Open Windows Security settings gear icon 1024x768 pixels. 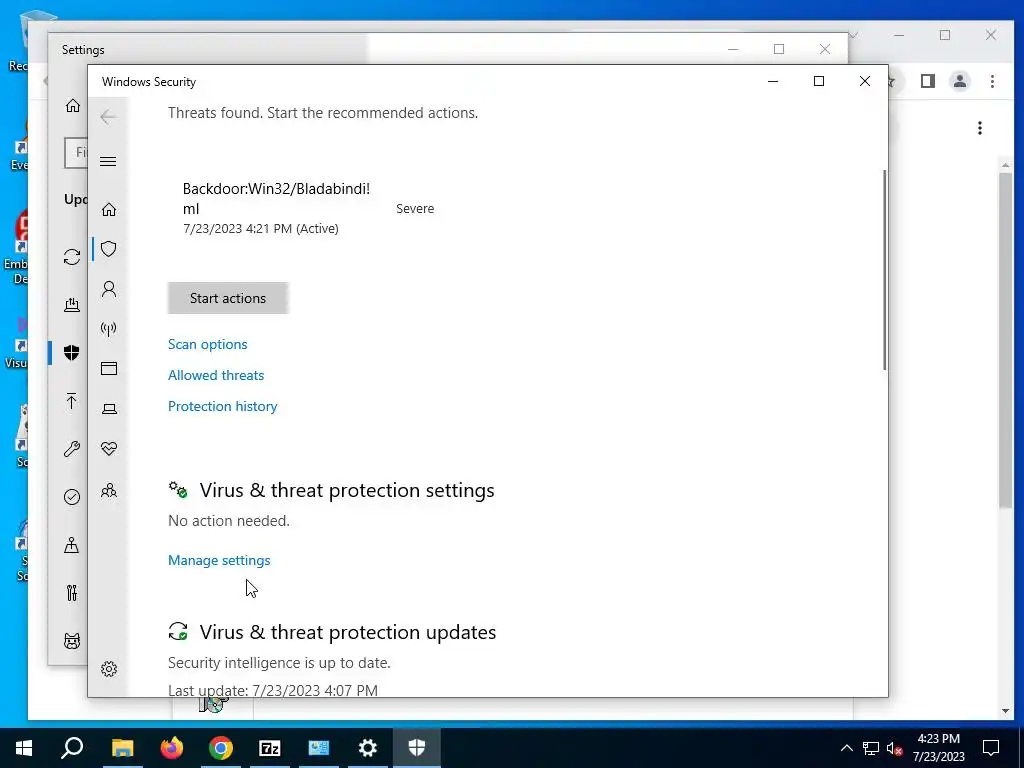pyautogui.click(x=109, y=669)
